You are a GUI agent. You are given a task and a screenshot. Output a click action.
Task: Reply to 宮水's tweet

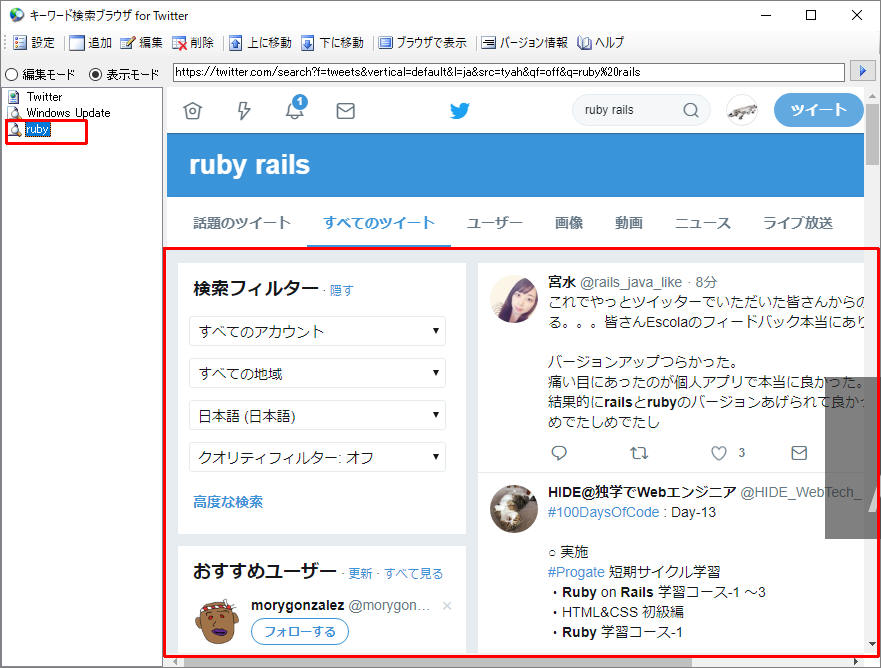[x=559, y=453]
